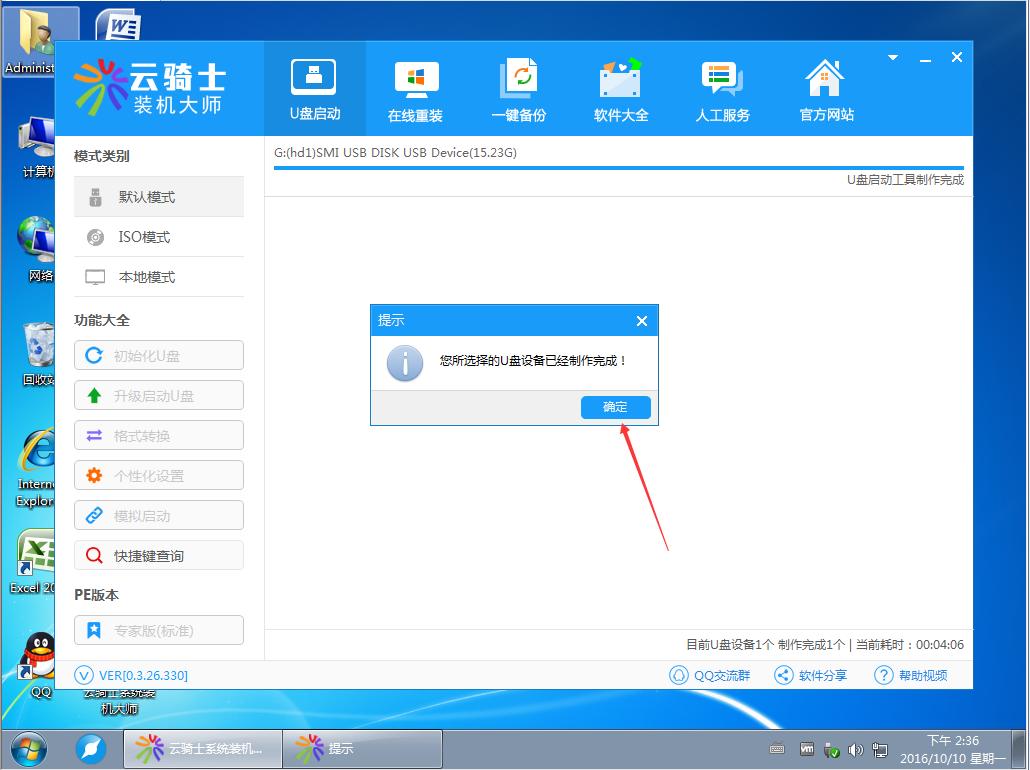Open the 帮助视频 link
The width and height of the screenshot is (1030, 770).
click(912, 675)
